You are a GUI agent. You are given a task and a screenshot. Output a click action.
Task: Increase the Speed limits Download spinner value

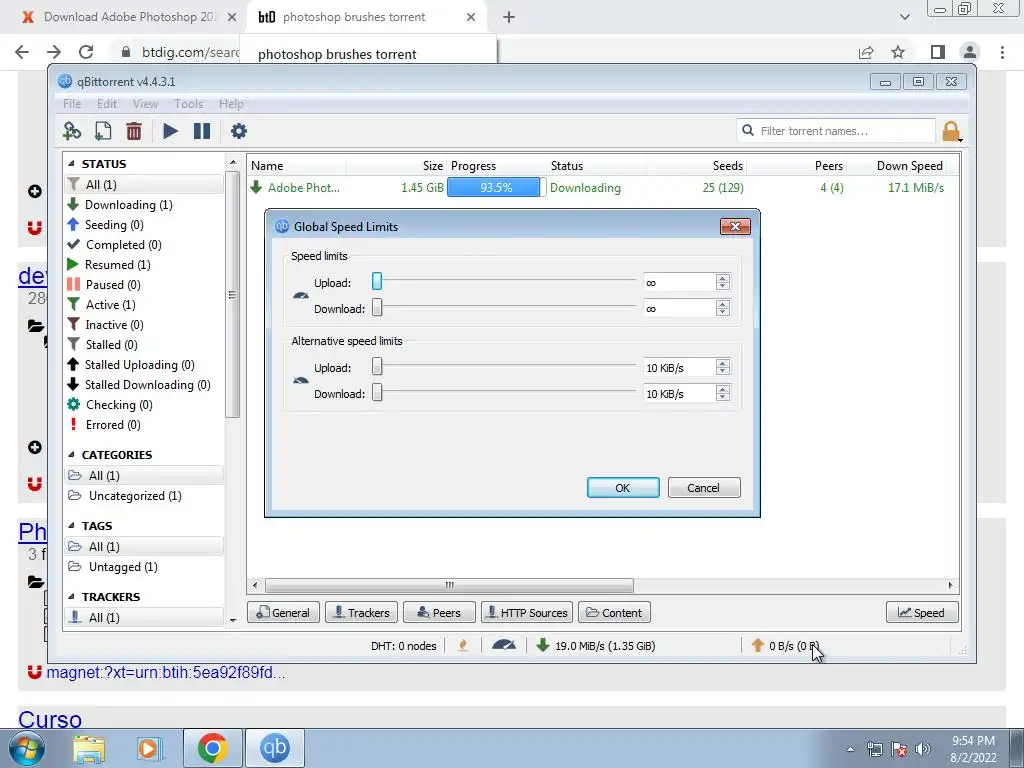[722, 304]
